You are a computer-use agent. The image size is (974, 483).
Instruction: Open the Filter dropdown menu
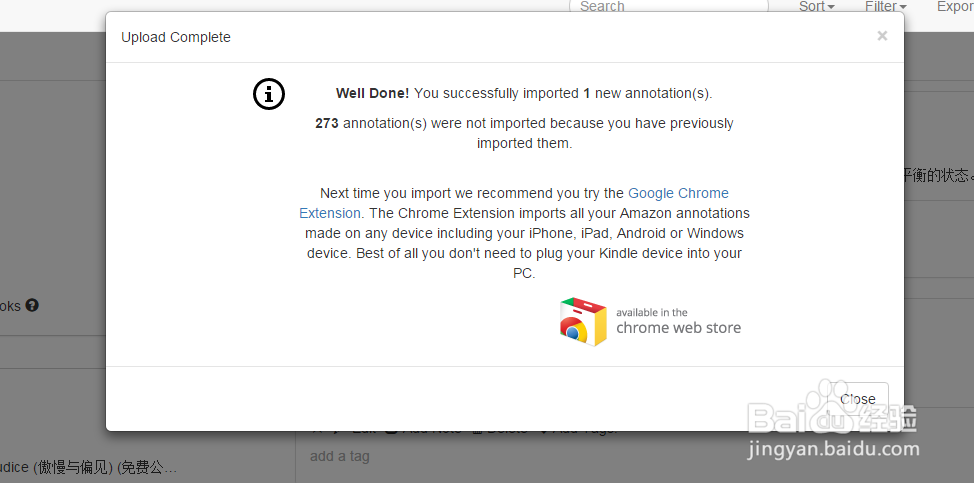885,7
